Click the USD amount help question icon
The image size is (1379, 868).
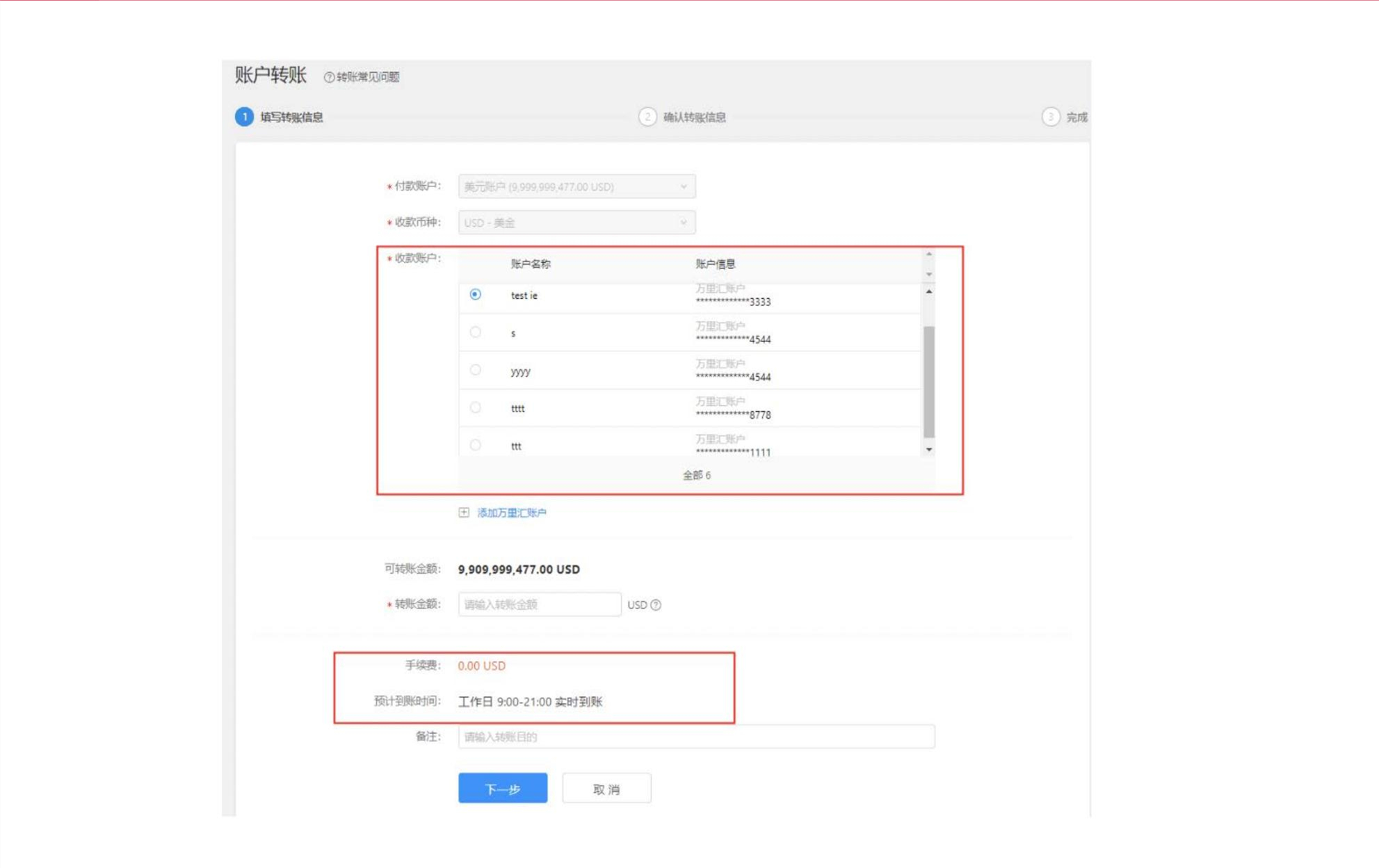point(656,605)
